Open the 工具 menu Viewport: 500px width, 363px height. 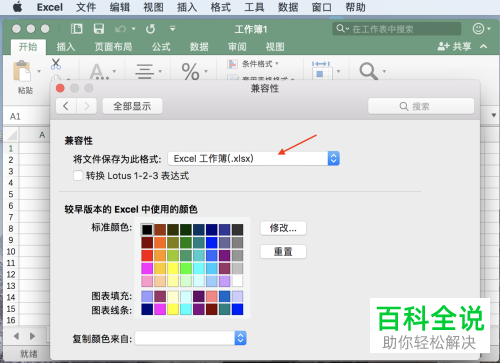(x=254, y=7)
